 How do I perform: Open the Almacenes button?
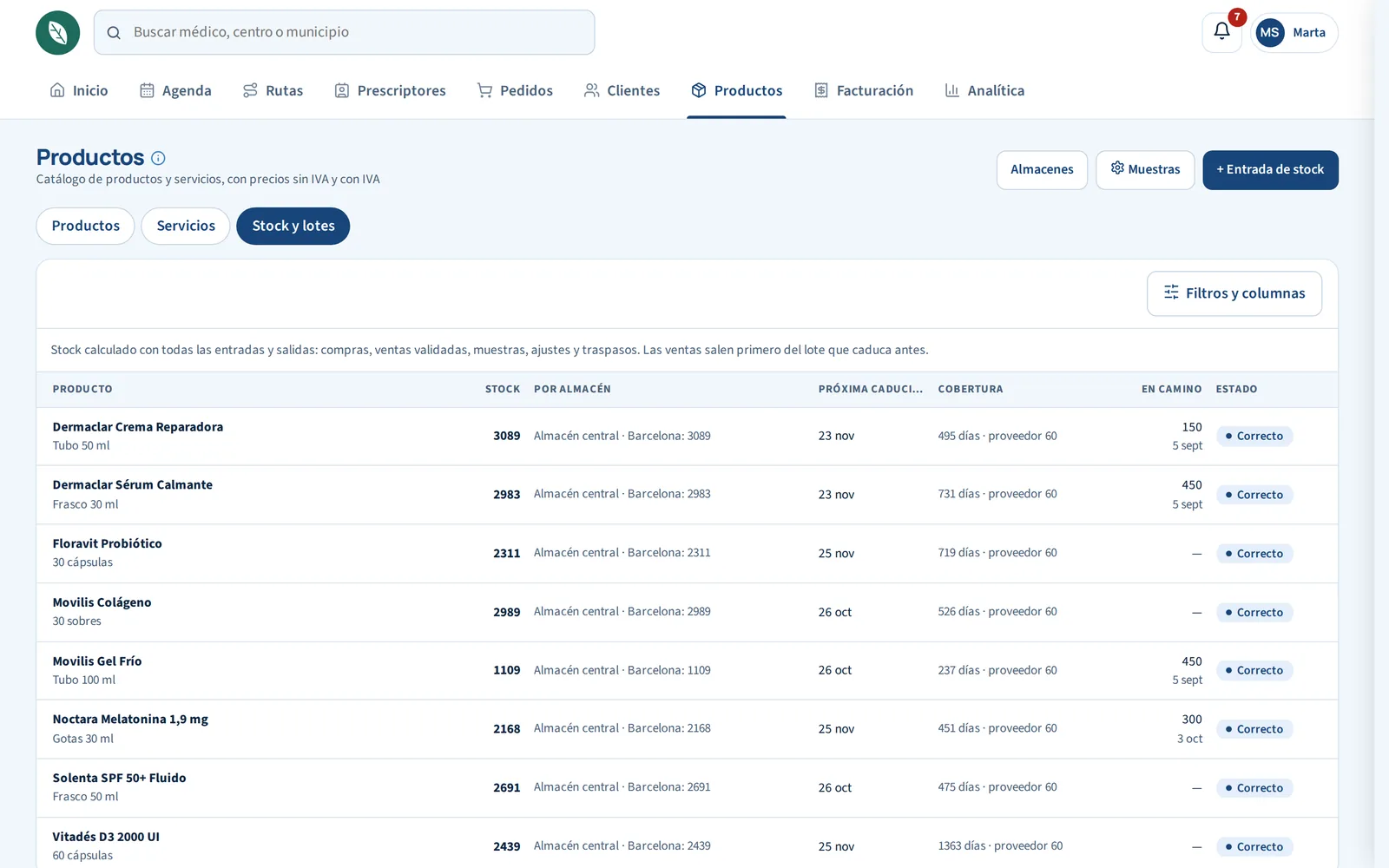pos(1042,170)
